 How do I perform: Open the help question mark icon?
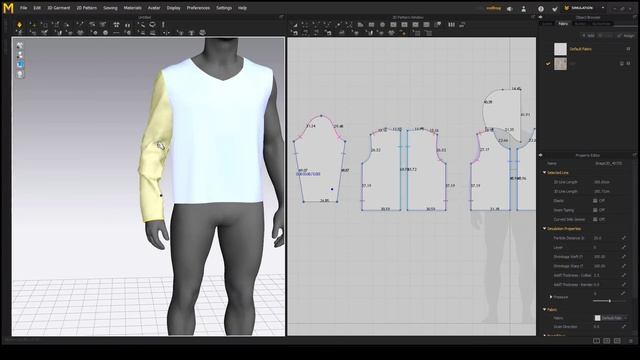(541, 9)
